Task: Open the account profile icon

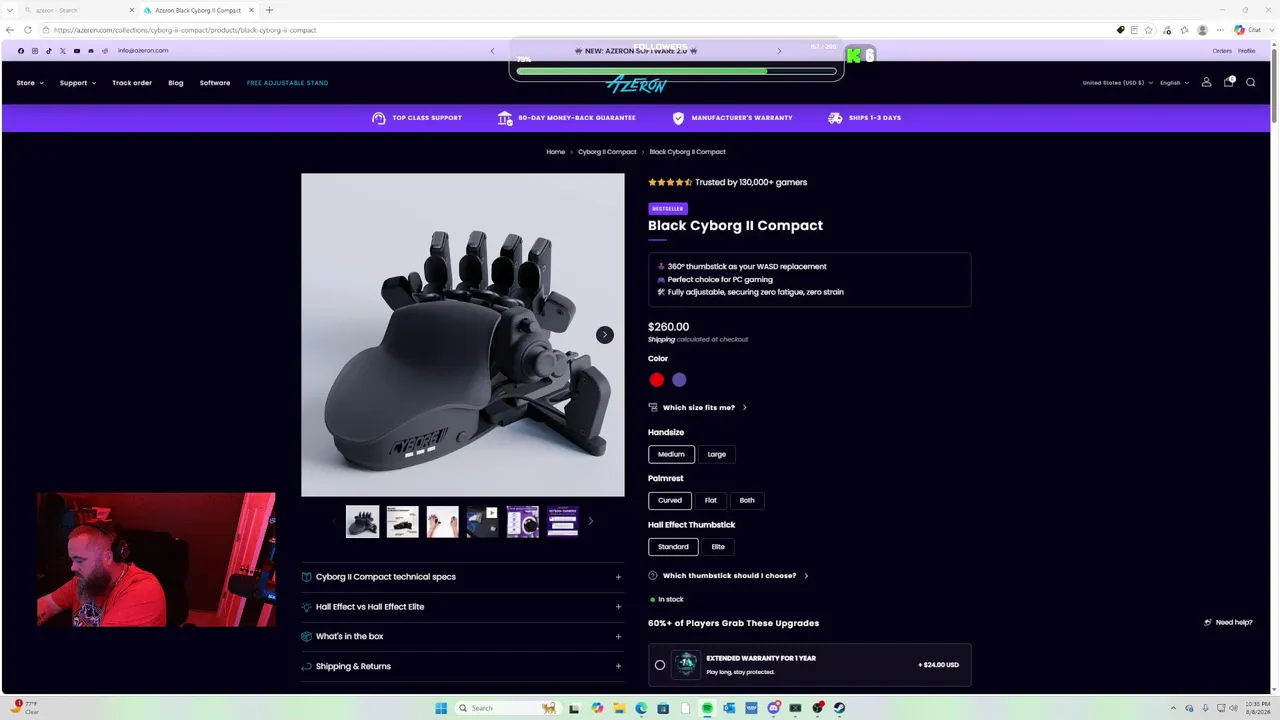Action: 1206,82
